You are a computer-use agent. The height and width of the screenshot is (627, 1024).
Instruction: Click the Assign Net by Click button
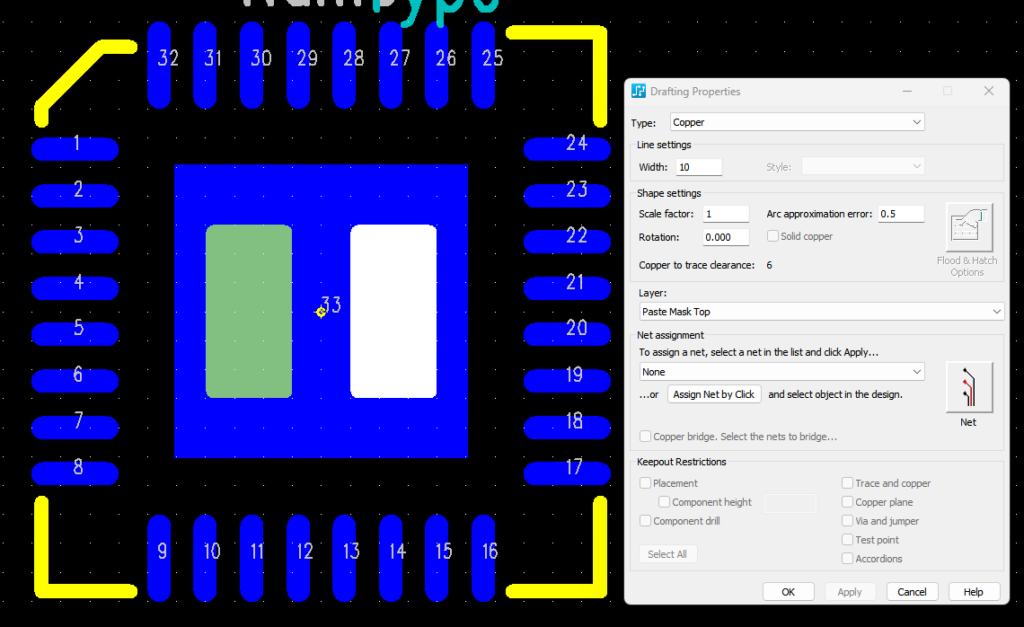point(714,394)
